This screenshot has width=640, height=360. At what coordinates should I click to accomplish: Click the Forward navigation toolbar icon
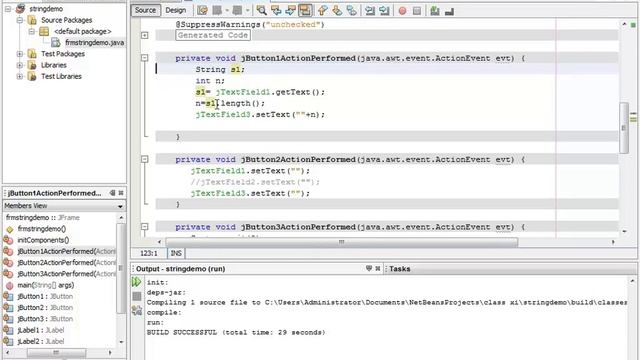[237, 11]
